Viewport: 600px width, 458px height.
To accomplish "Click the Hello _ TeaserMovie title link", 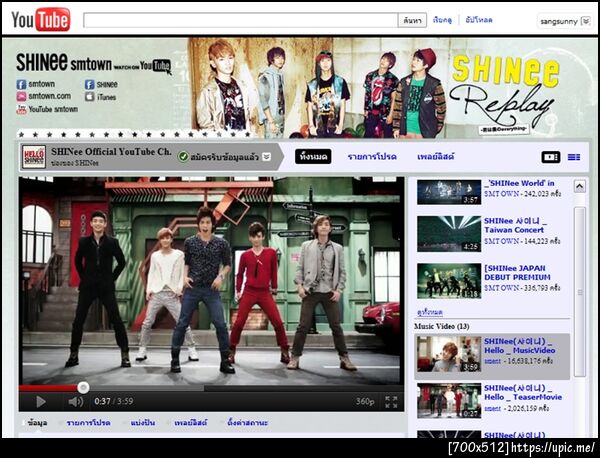I will tap(523, 393).
